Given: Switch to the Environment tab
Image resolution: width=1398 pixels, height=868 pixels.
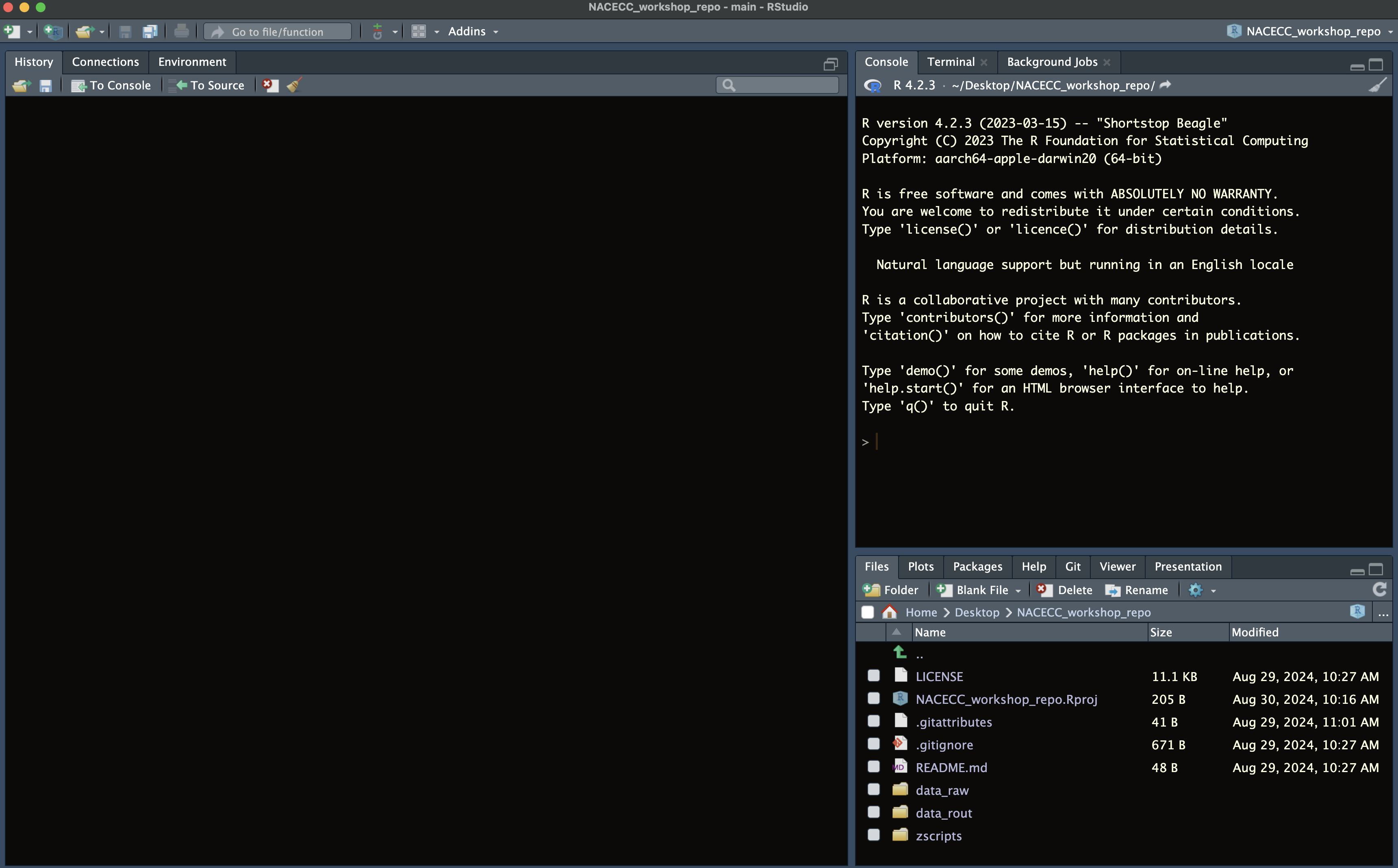Looking at the screenshot, I should (192, 62).
